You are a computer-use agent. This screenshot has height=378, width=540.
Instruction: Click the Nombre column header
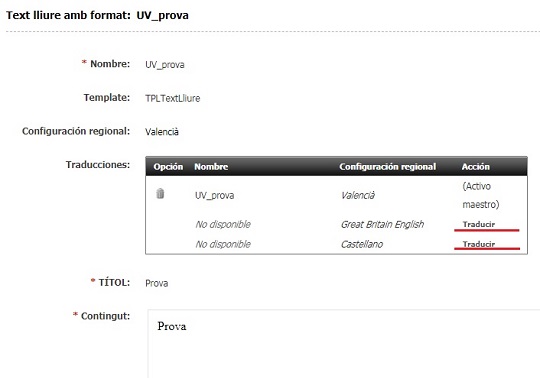point(211,167)
